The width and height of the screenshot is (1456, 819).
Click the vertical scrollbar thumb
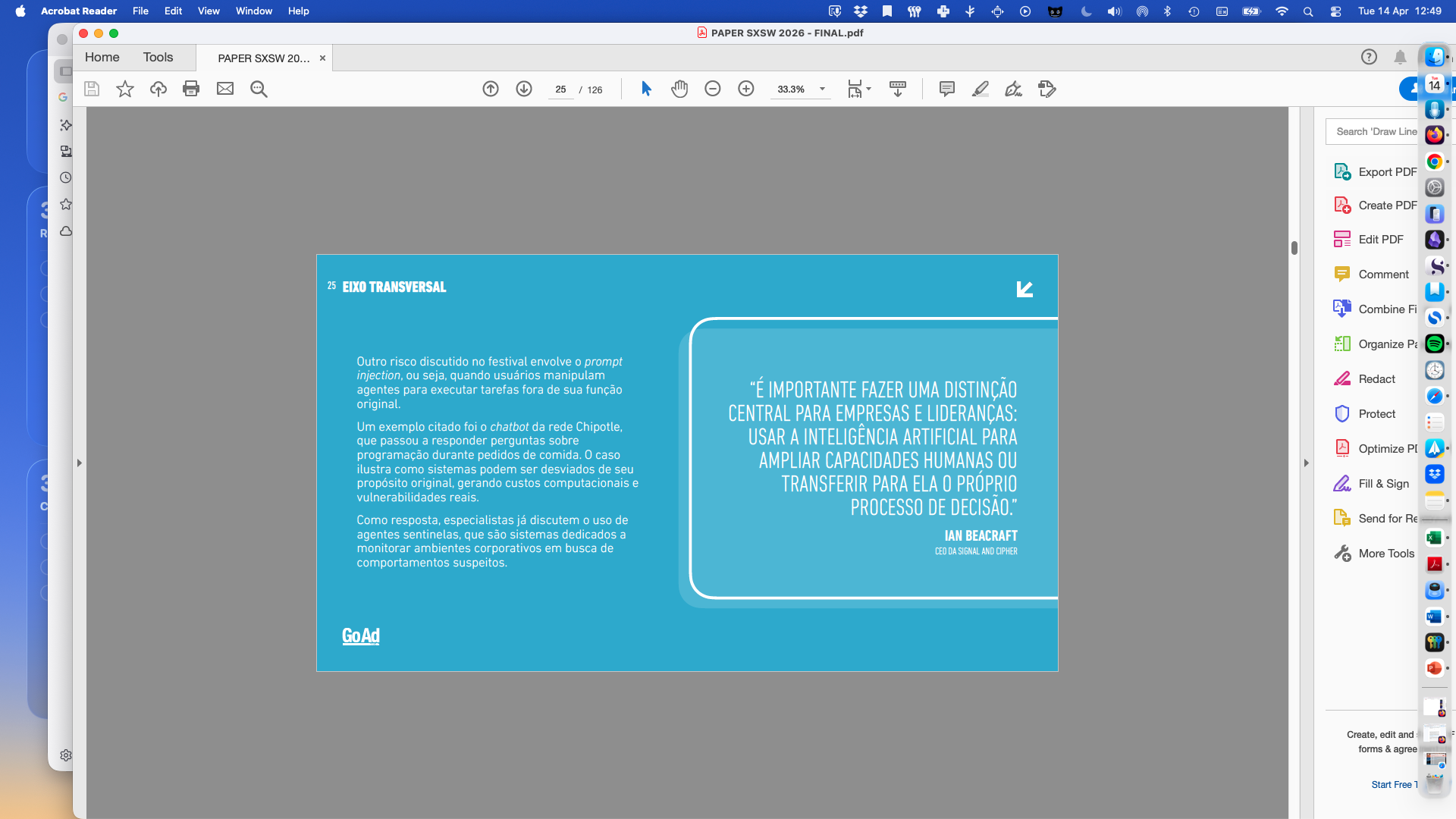click(x=1294, y=248)
